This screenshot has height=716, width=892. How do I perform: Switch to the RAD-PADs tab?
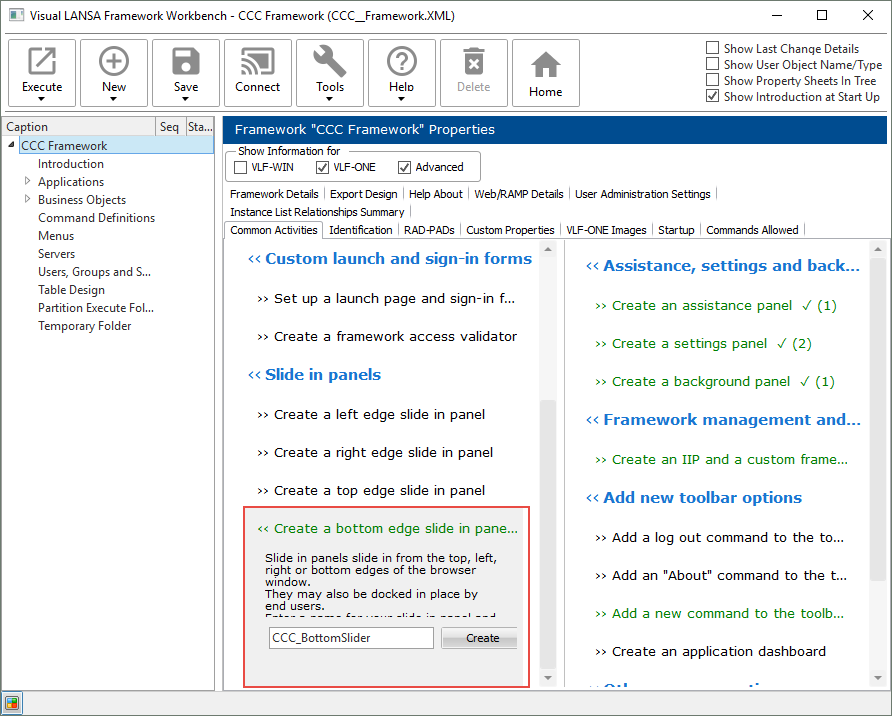click(x=429, y=230)
